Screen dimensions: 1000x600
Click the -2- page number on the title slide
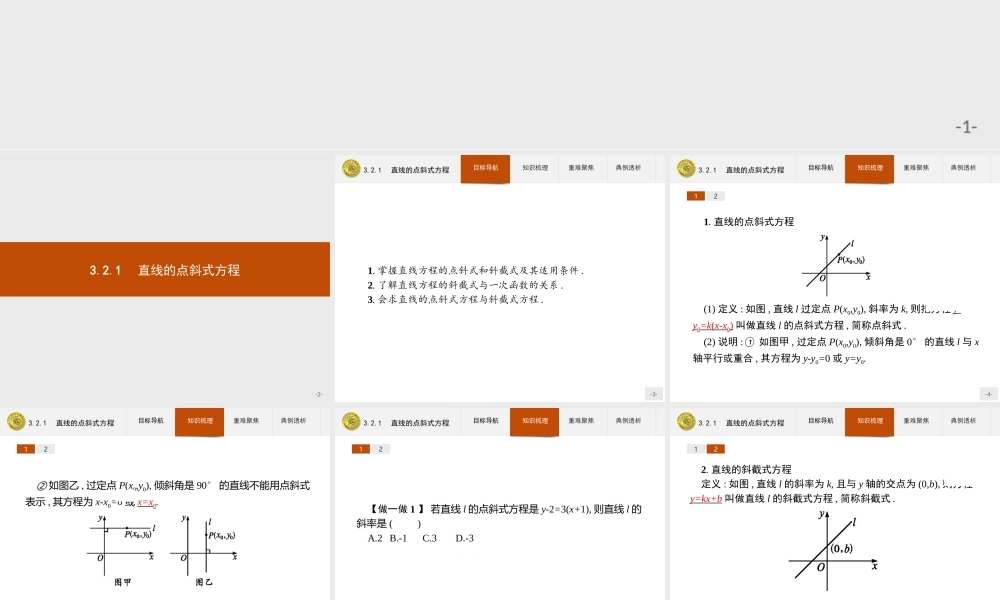(319, 394)
